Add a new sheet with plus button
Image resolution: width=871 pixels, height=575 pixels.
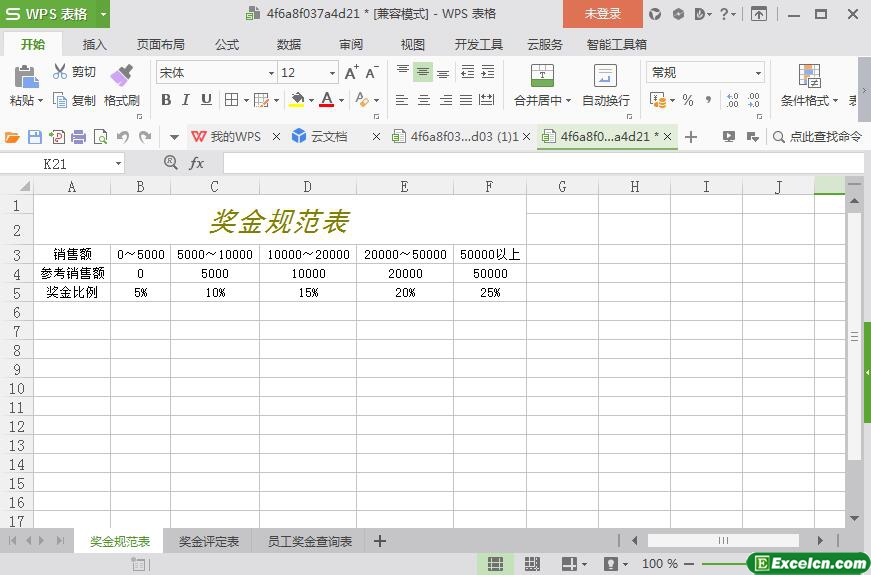pos(380,542)
